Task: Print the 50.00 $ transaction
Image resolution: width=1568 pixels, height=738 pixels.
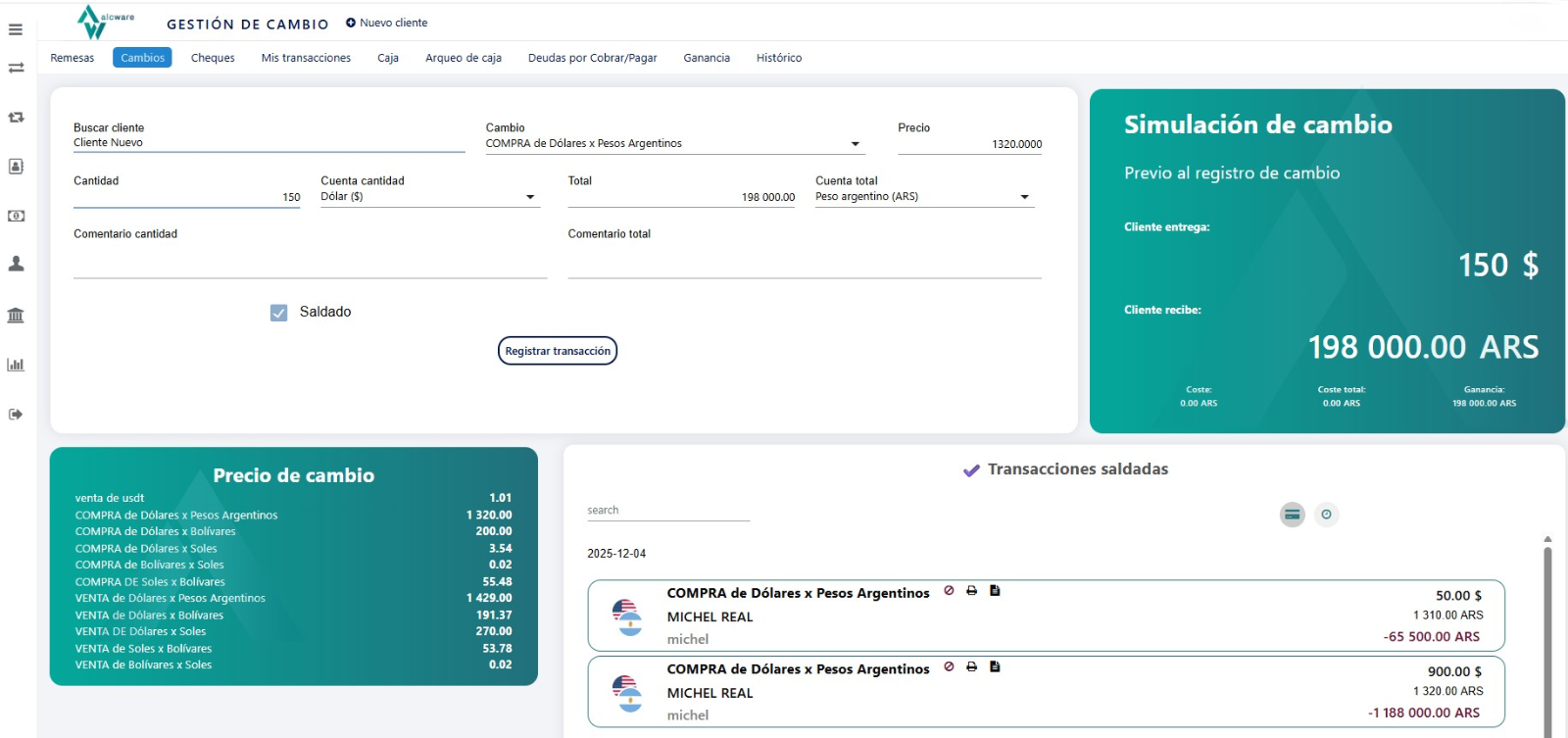Action: [971, 591]
